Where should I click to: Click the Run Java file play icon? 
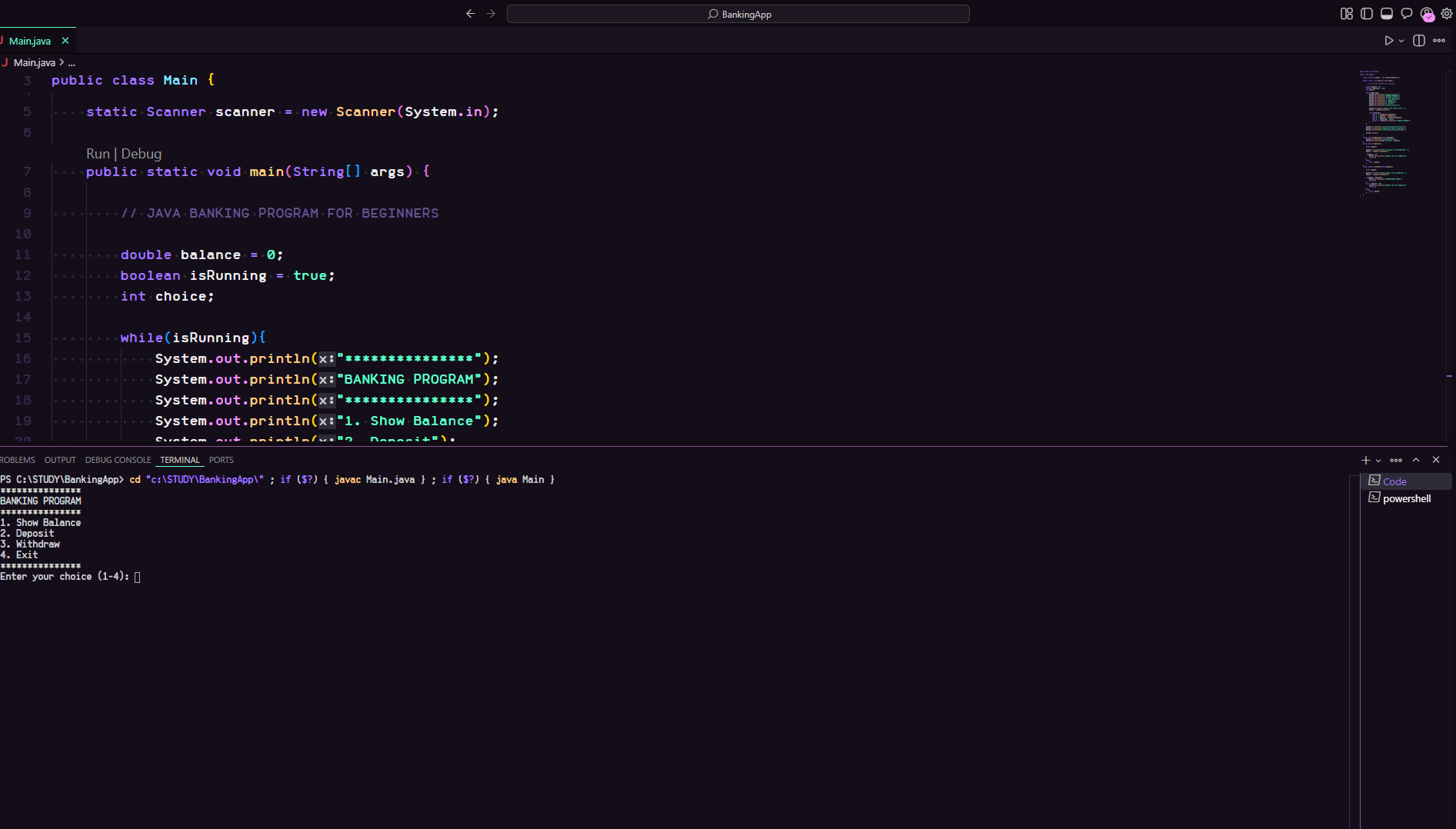click(1388, 41)
